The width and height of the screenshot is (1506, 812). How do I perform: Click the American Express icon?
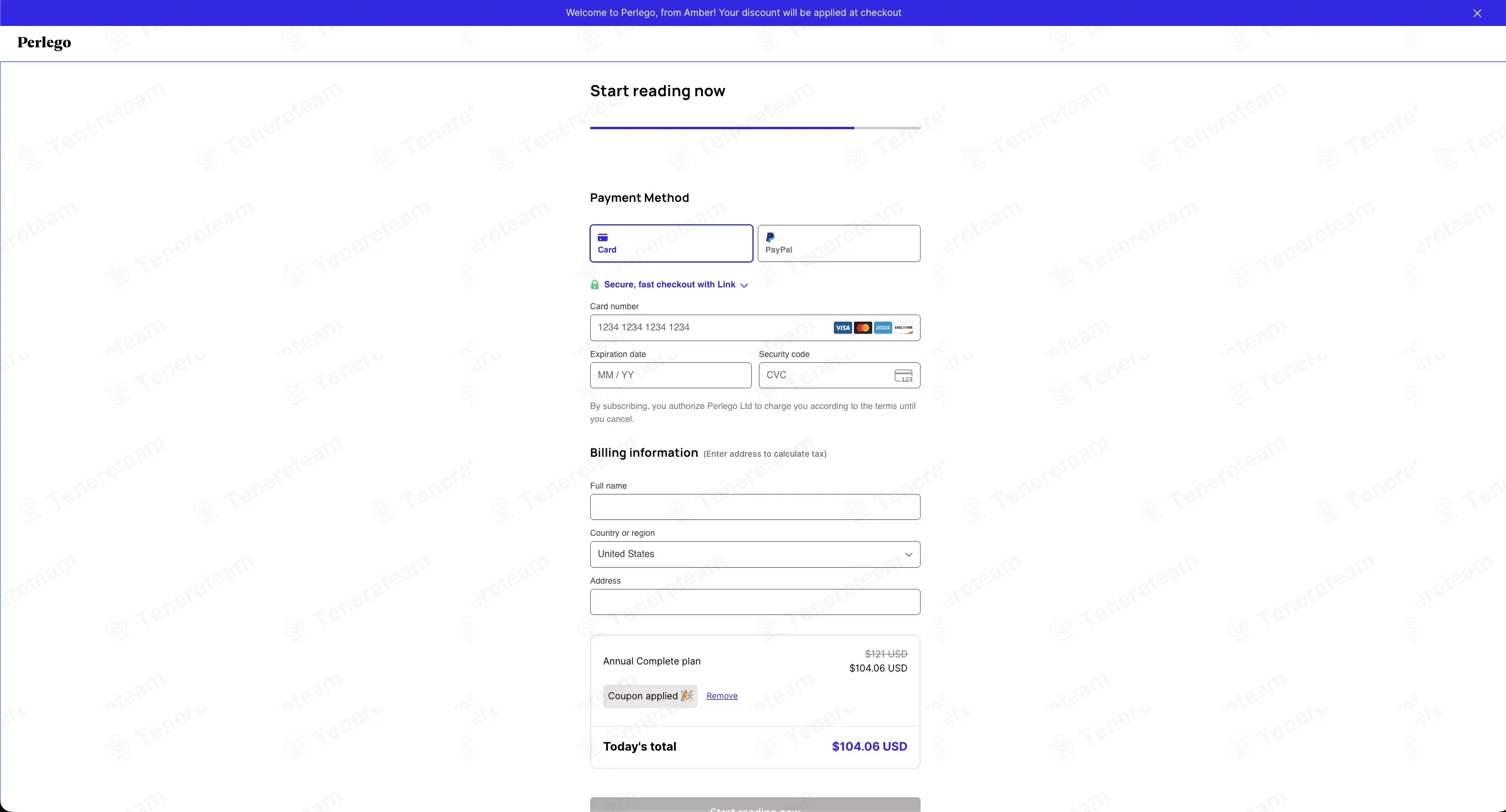883,328
